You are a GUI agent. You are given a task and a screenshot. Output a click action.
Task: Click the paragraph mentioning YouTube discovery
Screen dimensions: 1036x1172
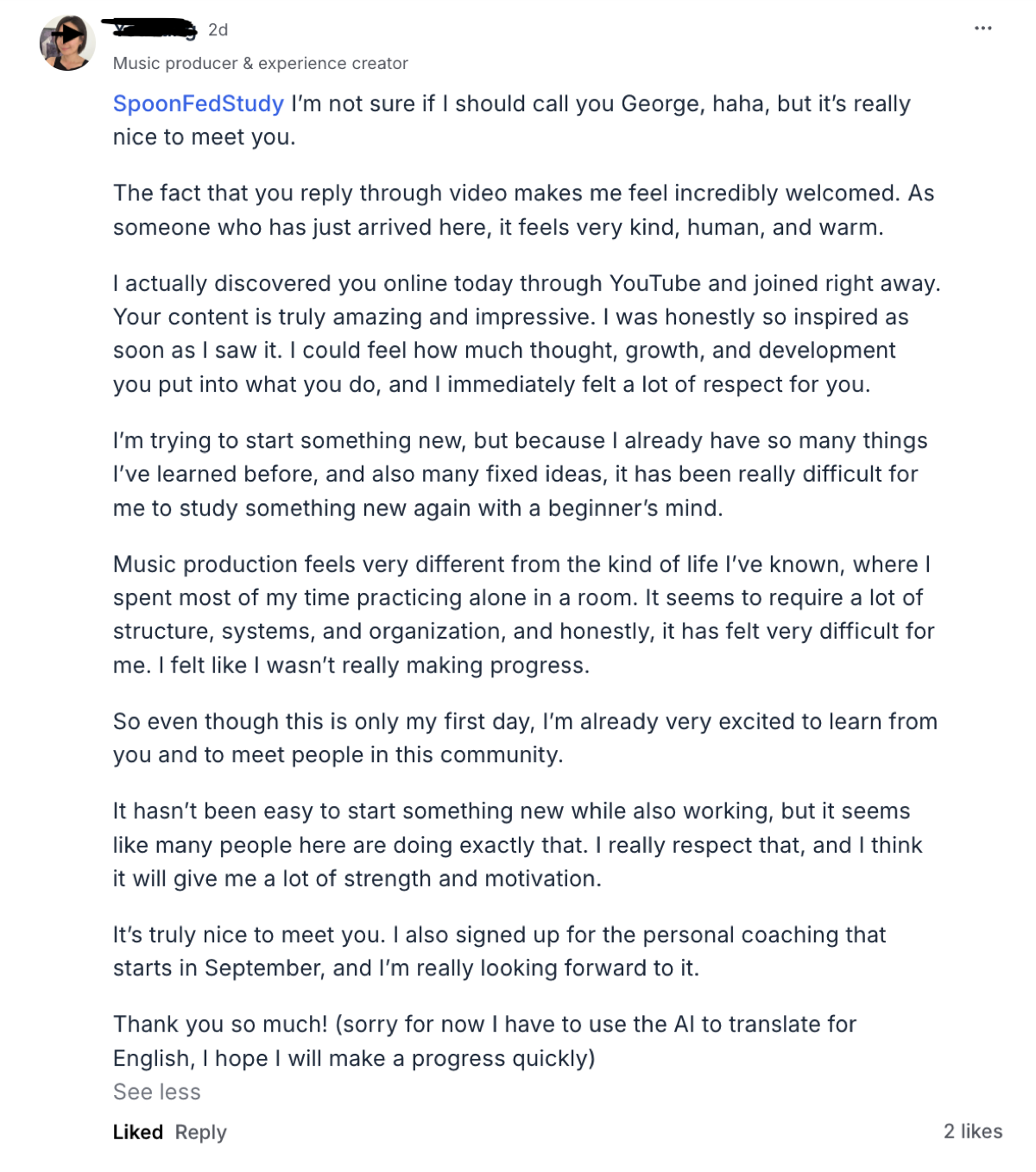[527, 333]
